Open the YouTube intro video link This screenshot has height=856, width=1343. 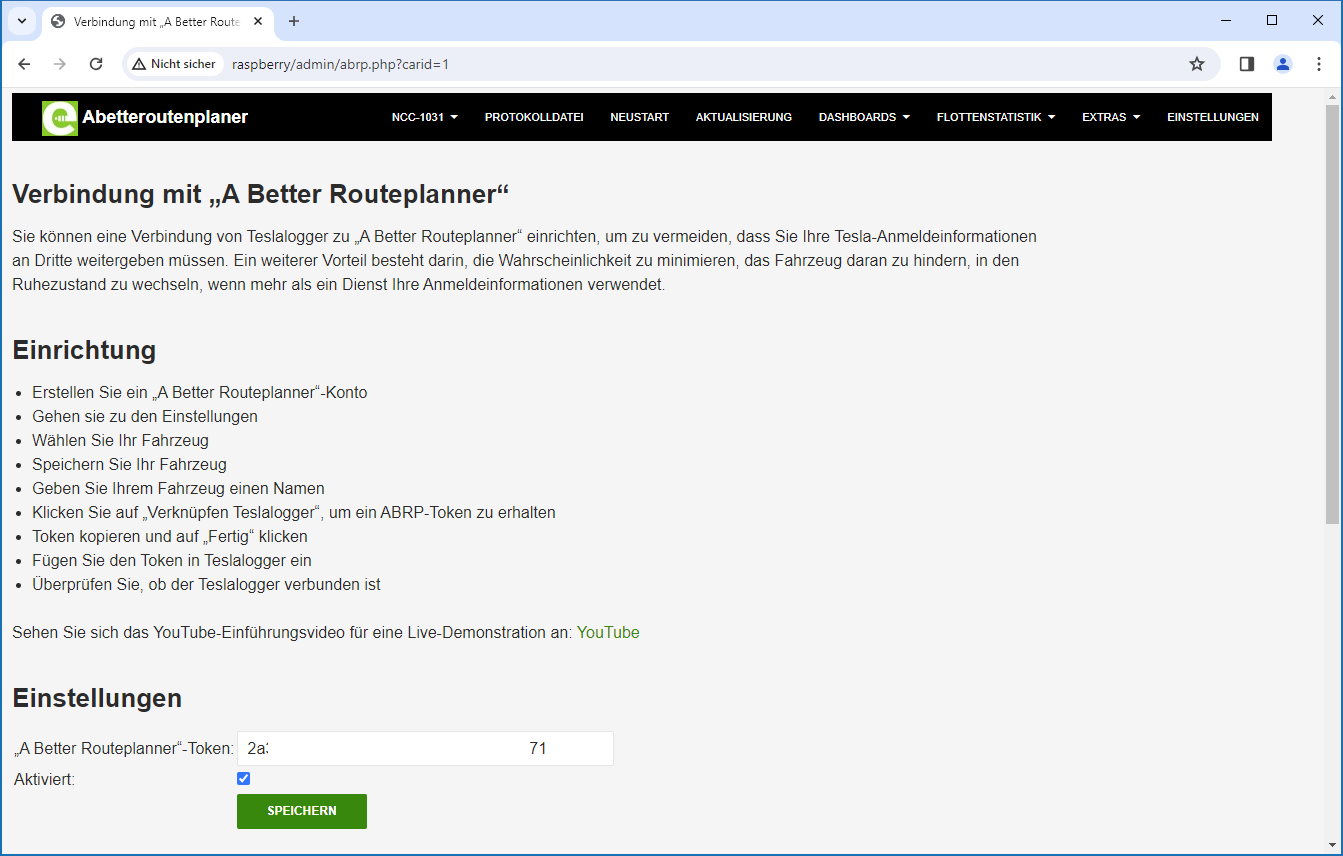pos(607,632)
